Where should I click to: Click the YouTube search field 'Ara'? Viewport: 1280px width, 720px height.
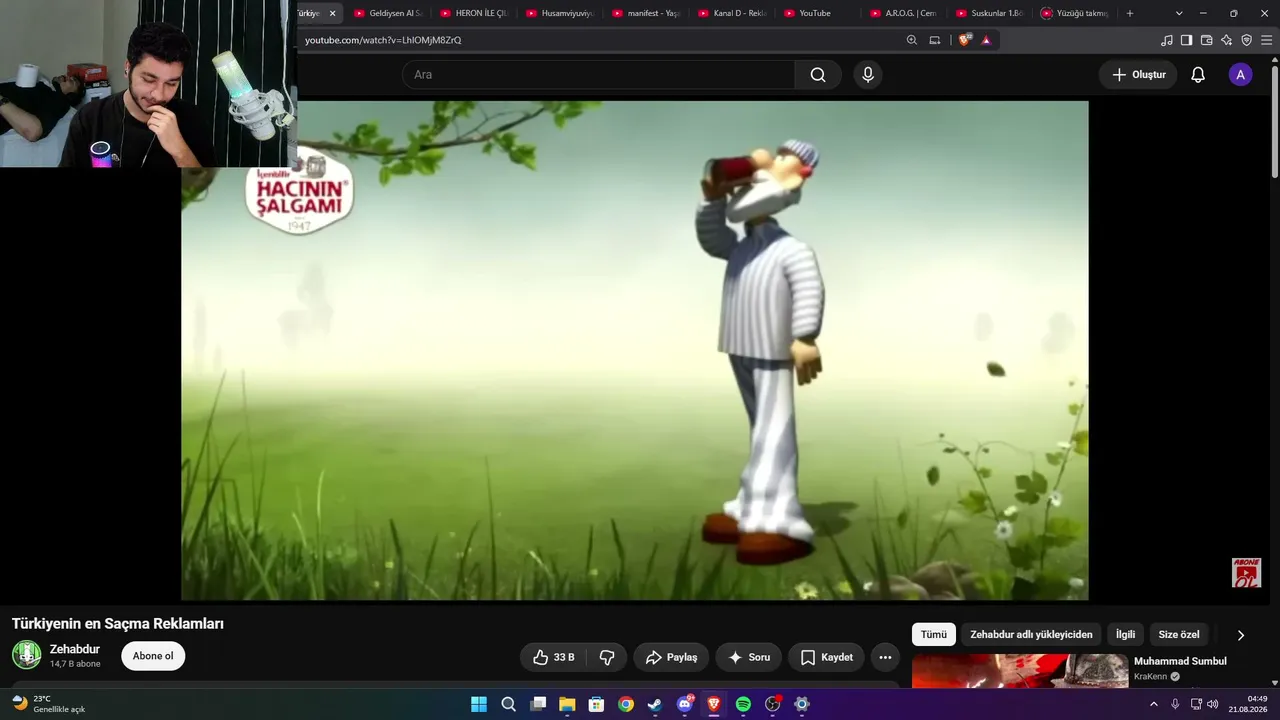click(599, 75)
